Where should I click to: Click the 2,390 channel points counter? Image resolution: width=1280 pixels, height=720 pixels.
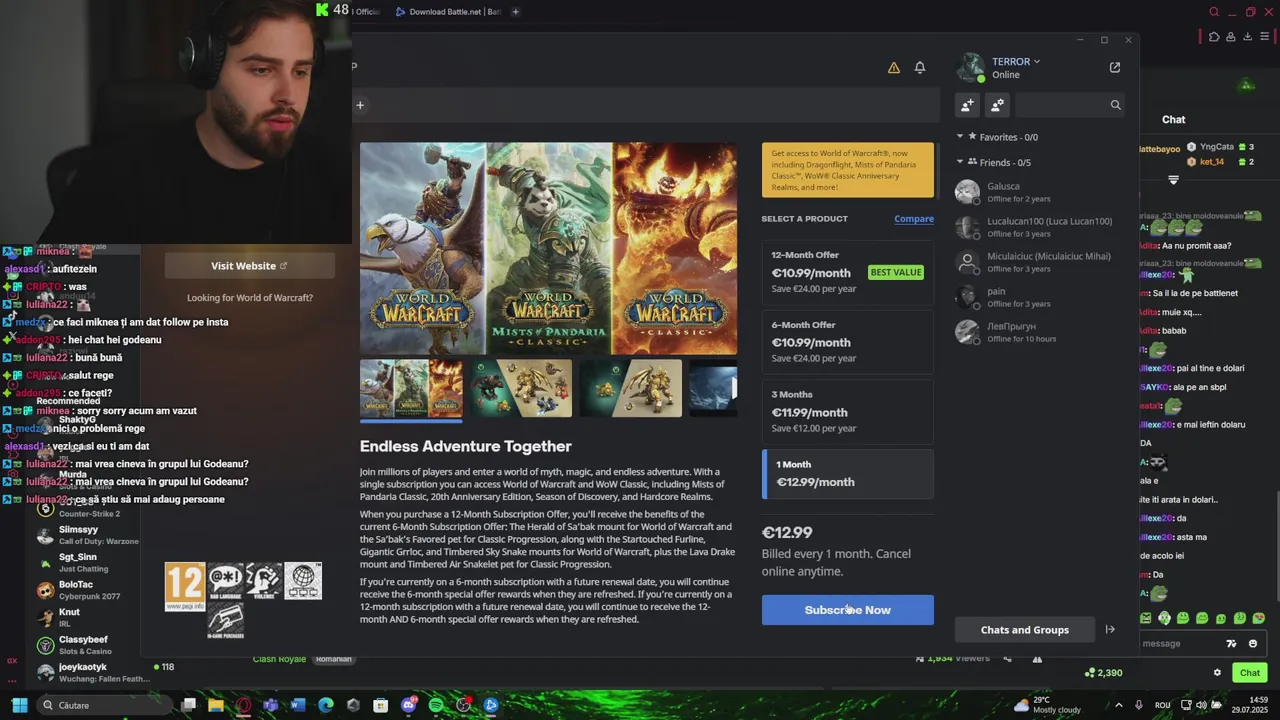1103,673
